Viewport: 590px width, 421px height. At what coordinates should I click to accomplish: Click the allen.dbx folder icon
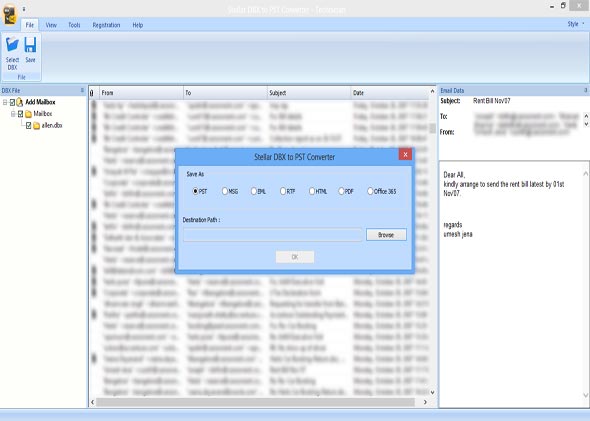click(x=36, y=126)
